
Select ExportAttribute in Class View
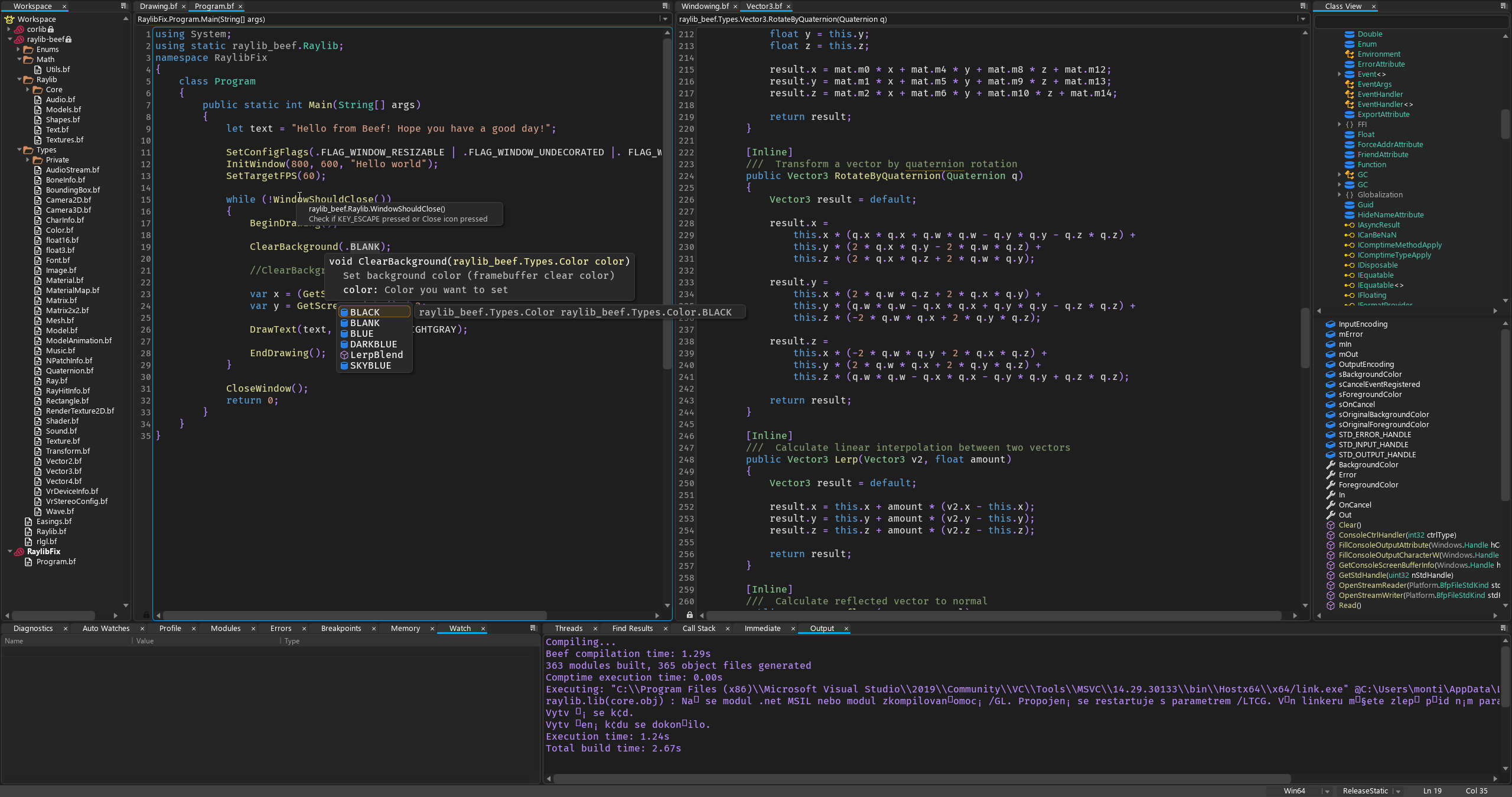click(x=1383, y=114)
